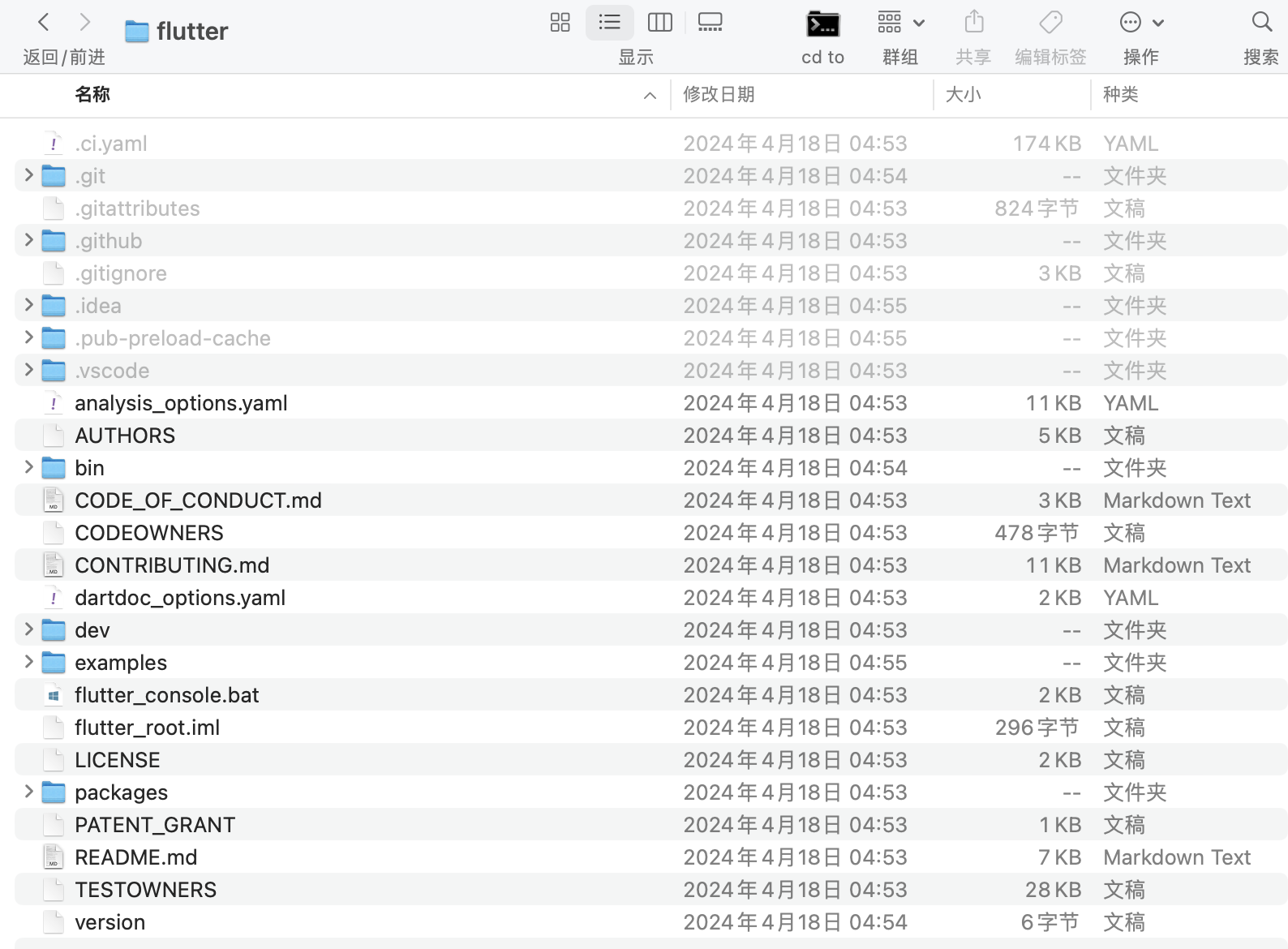Switch to list view
1288x949 pixels.
[609, 22]
